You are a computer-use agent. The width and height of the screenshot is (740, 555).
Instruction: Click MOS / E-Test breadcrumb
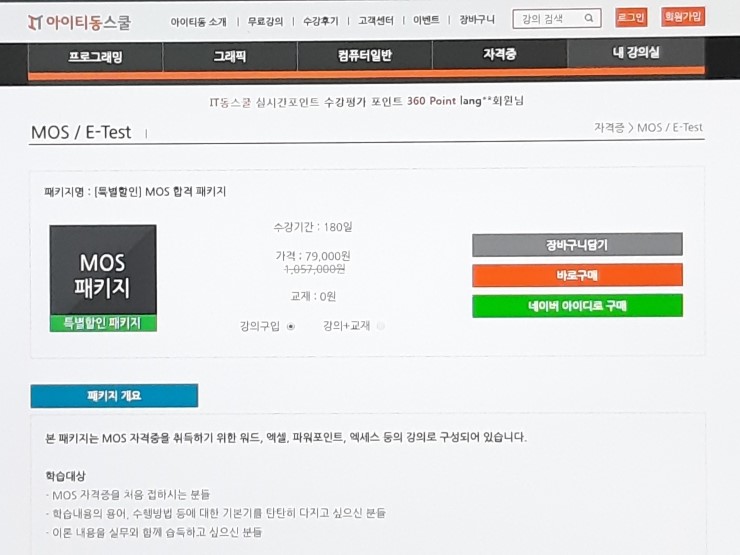(670, 127)
